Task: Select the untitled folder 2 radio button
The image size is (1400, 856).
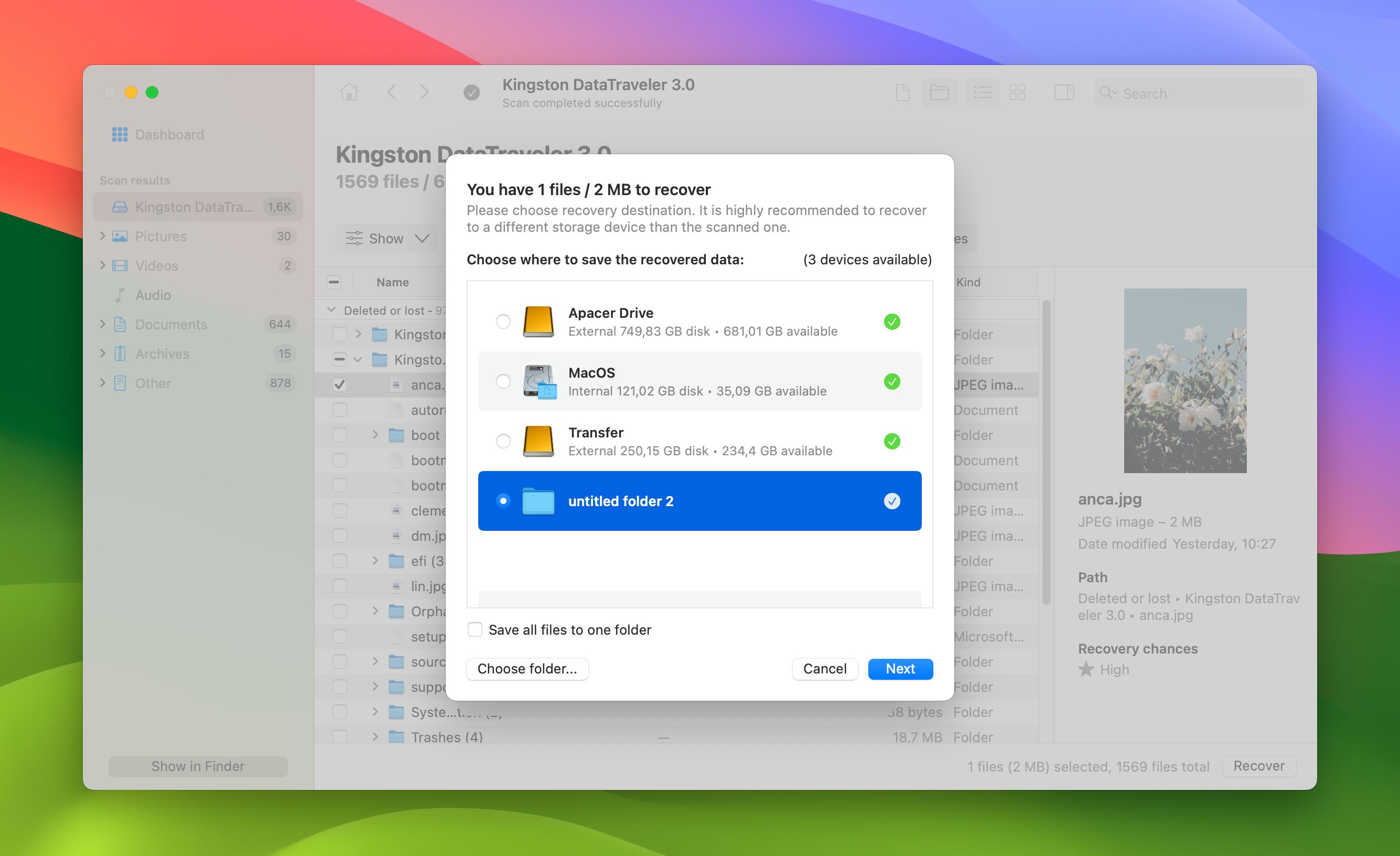Action: 503,501
